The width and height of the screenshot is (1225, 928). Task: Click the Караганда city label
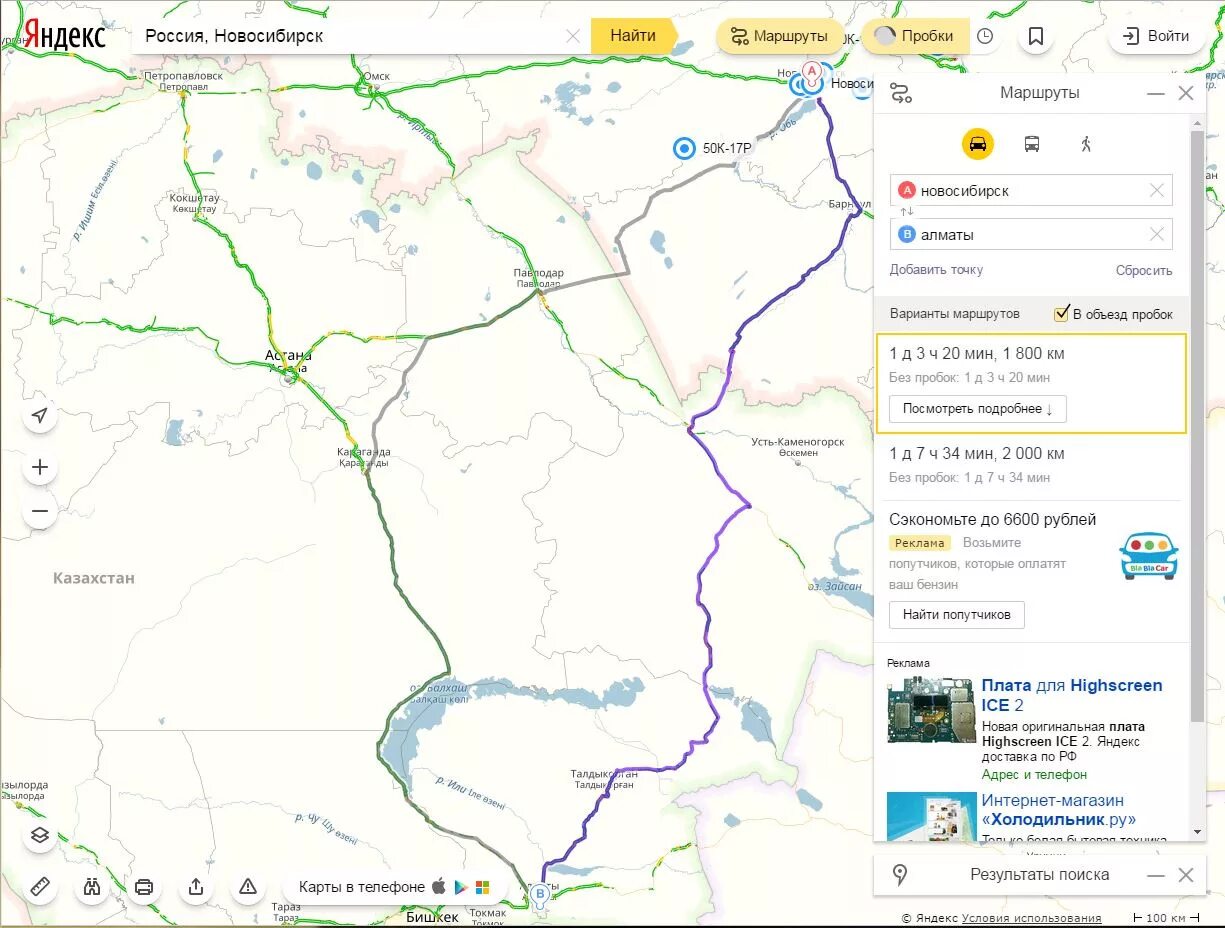click(x=363, y=452)
